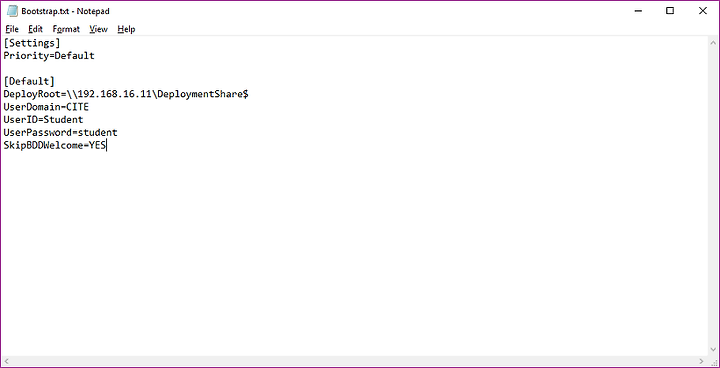Maximize the Notepad window
Viewport: 720px width, 368px height.
(x=670, y=11)
